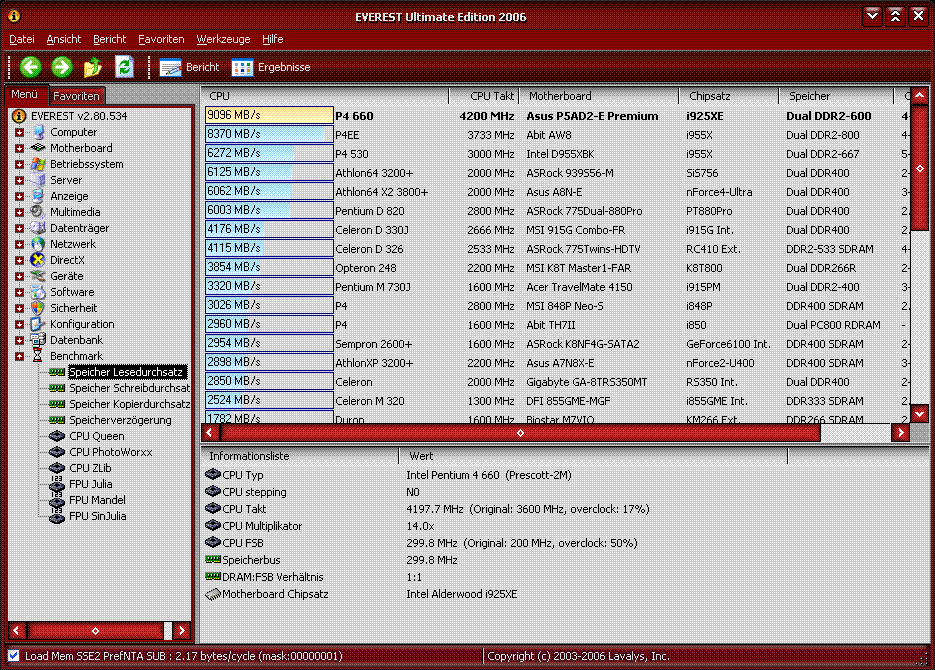Sort by the Chipsatz column header

click(729, 95)
